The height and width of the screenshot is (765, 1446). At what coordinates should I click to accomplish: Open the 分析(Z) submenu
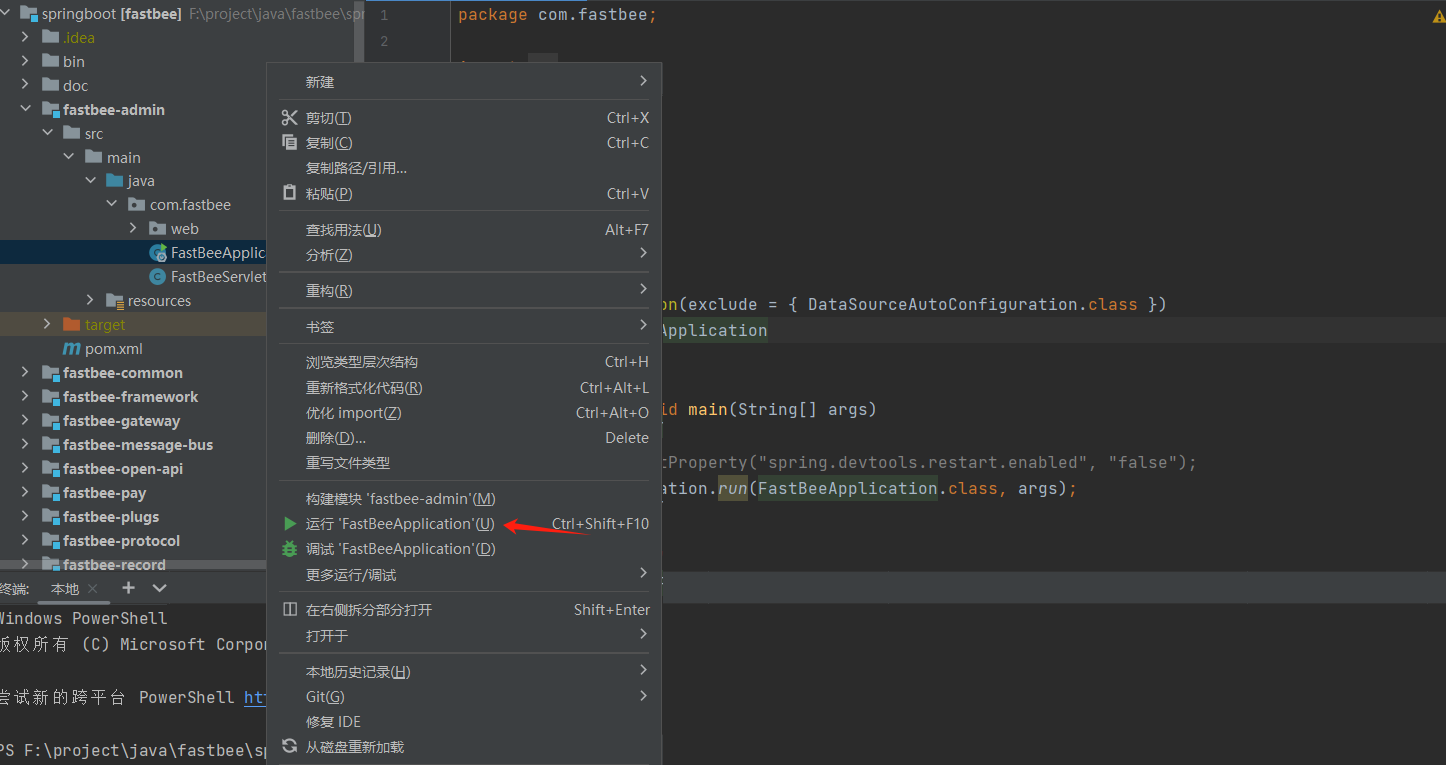tap(464, 255)
